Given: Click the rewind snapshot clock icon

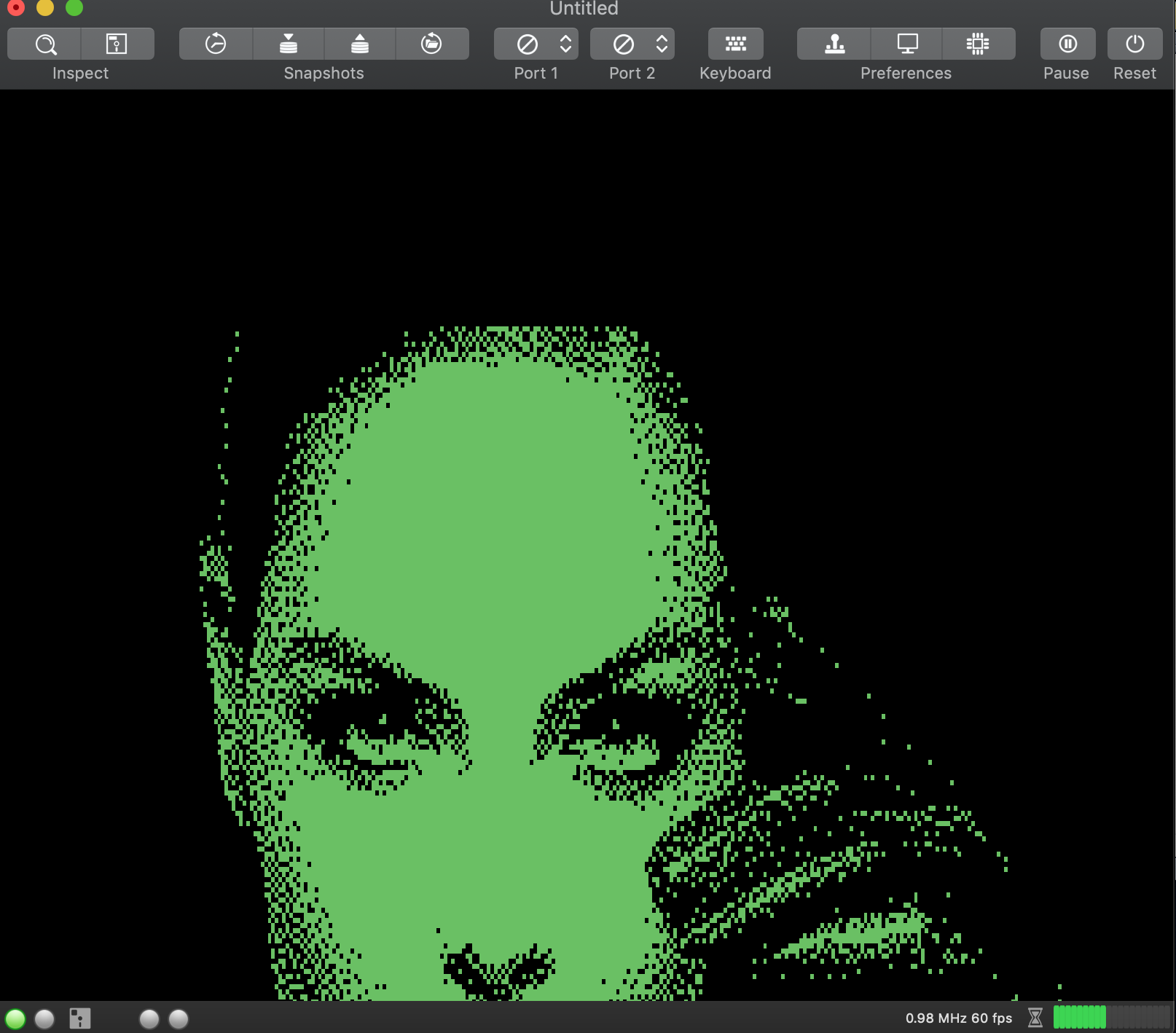Looking at the screenshot, I should pos(216,44).
